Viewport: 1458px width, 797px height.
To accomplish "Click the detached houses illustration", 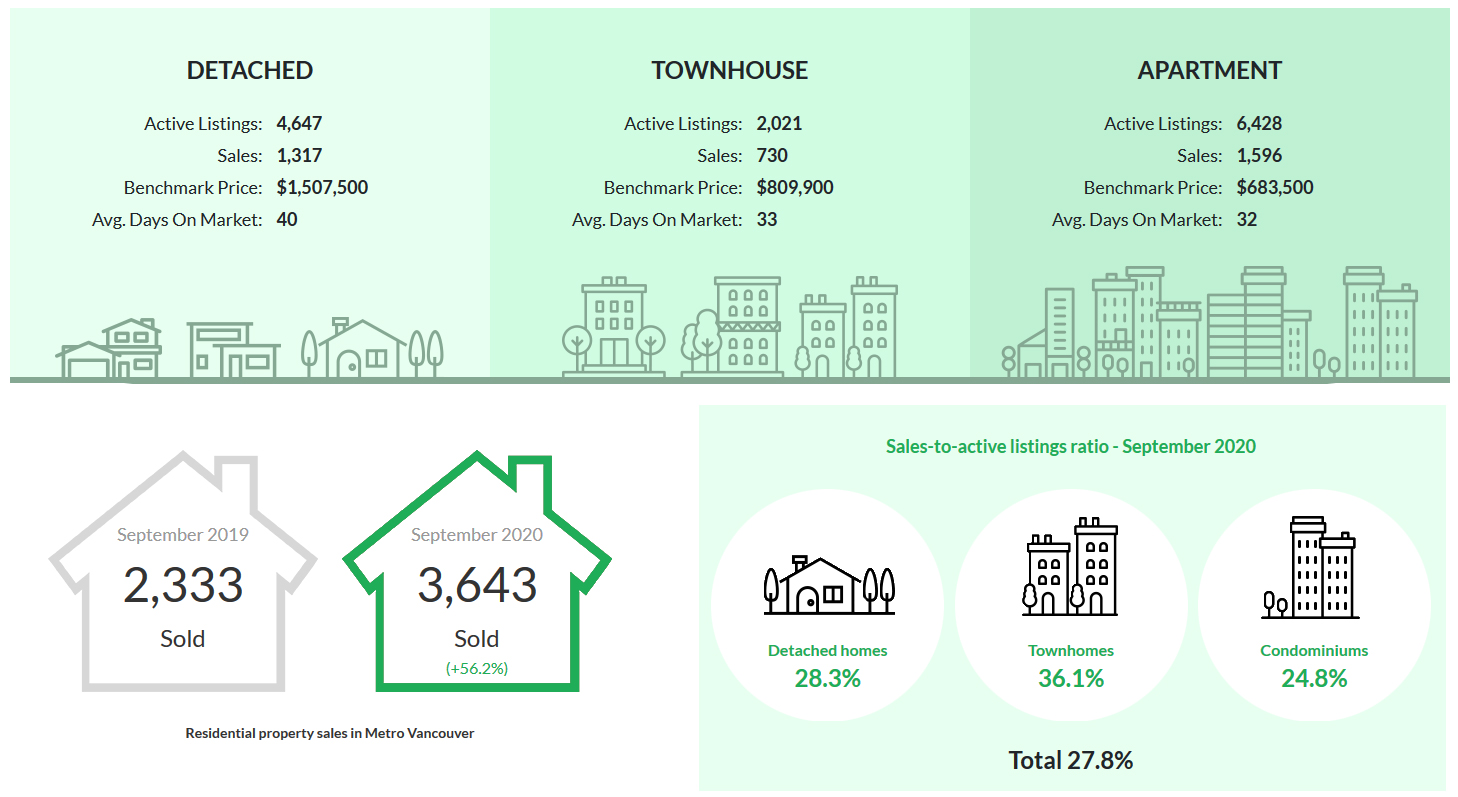I will point(249,348).
